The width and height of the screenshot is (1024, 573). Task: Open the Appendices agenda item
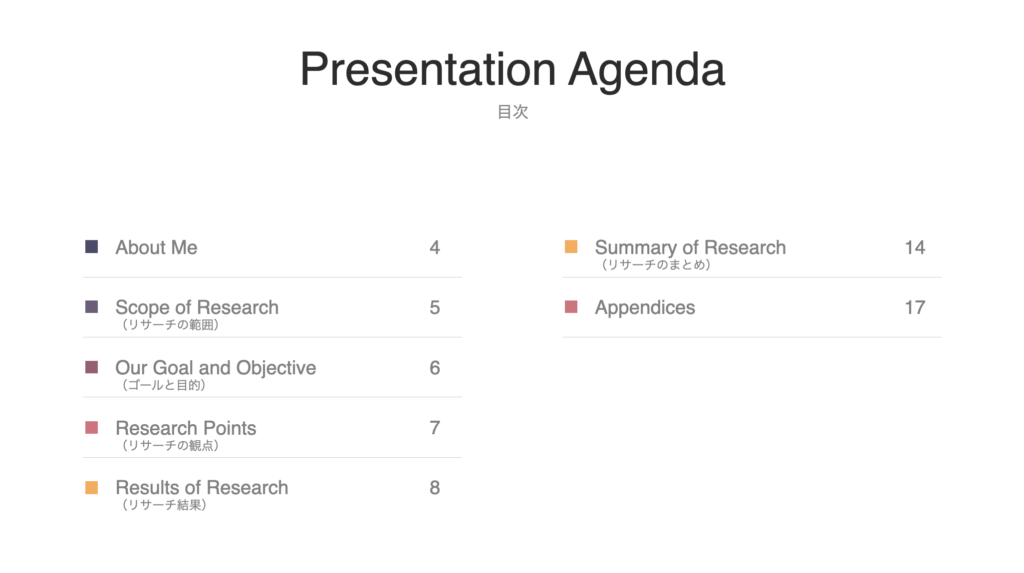point(645,308)
